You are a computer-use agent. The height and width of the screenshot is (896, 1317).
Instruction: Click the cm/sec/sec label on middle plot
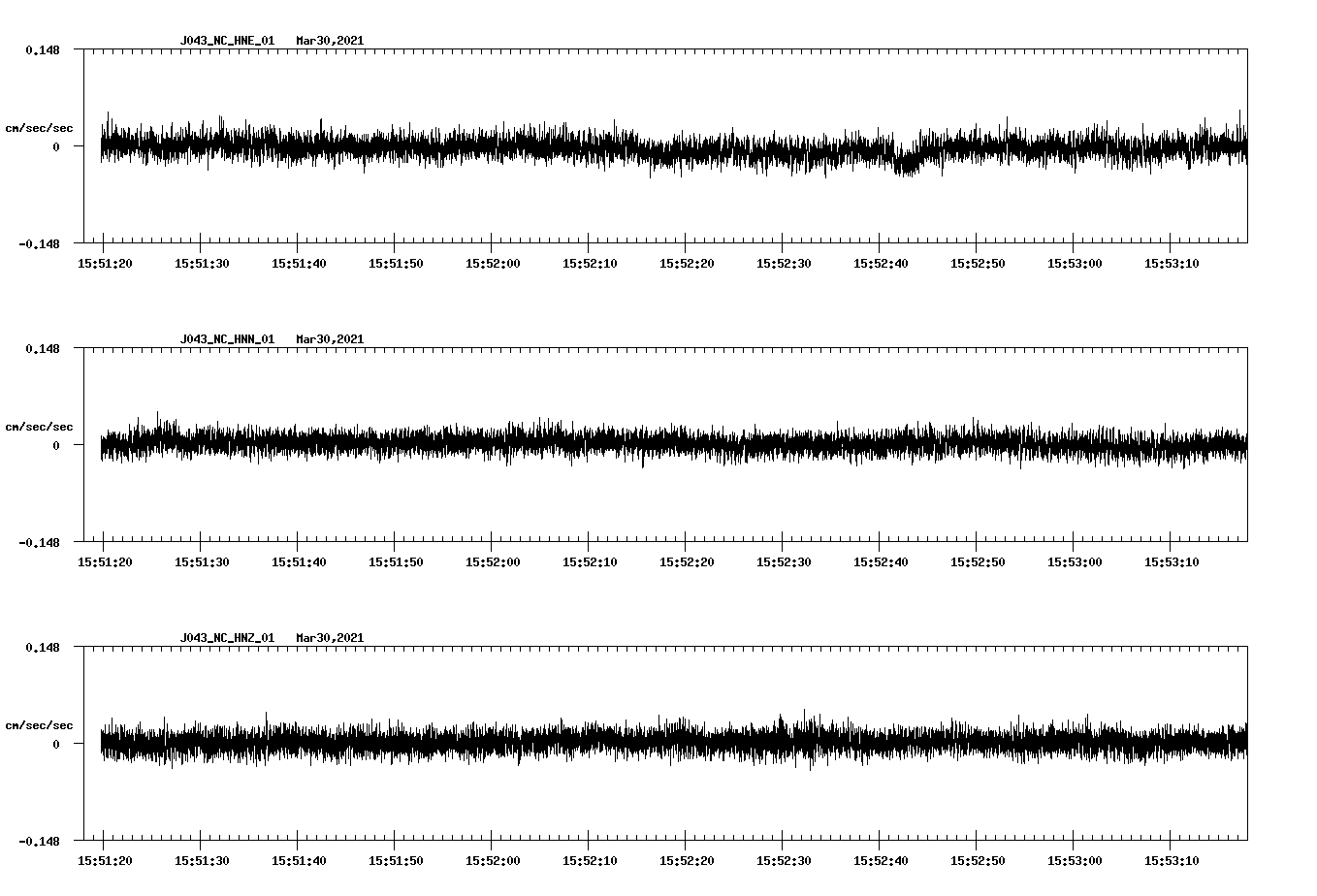click(x=39, y=426)
